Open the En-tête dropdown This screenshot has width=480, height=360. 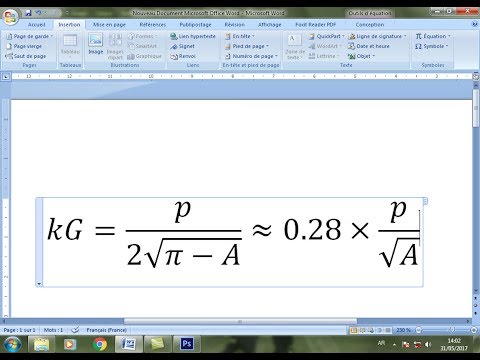tap(240, 36)
